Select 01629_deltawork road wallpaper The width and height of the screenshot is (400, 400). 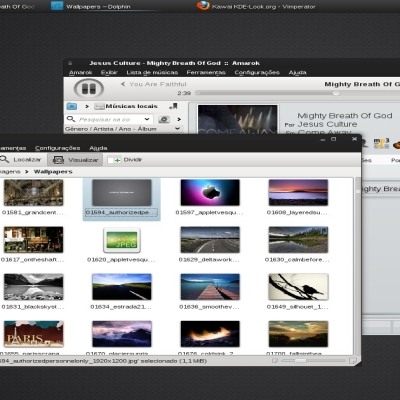coord(210,240)
